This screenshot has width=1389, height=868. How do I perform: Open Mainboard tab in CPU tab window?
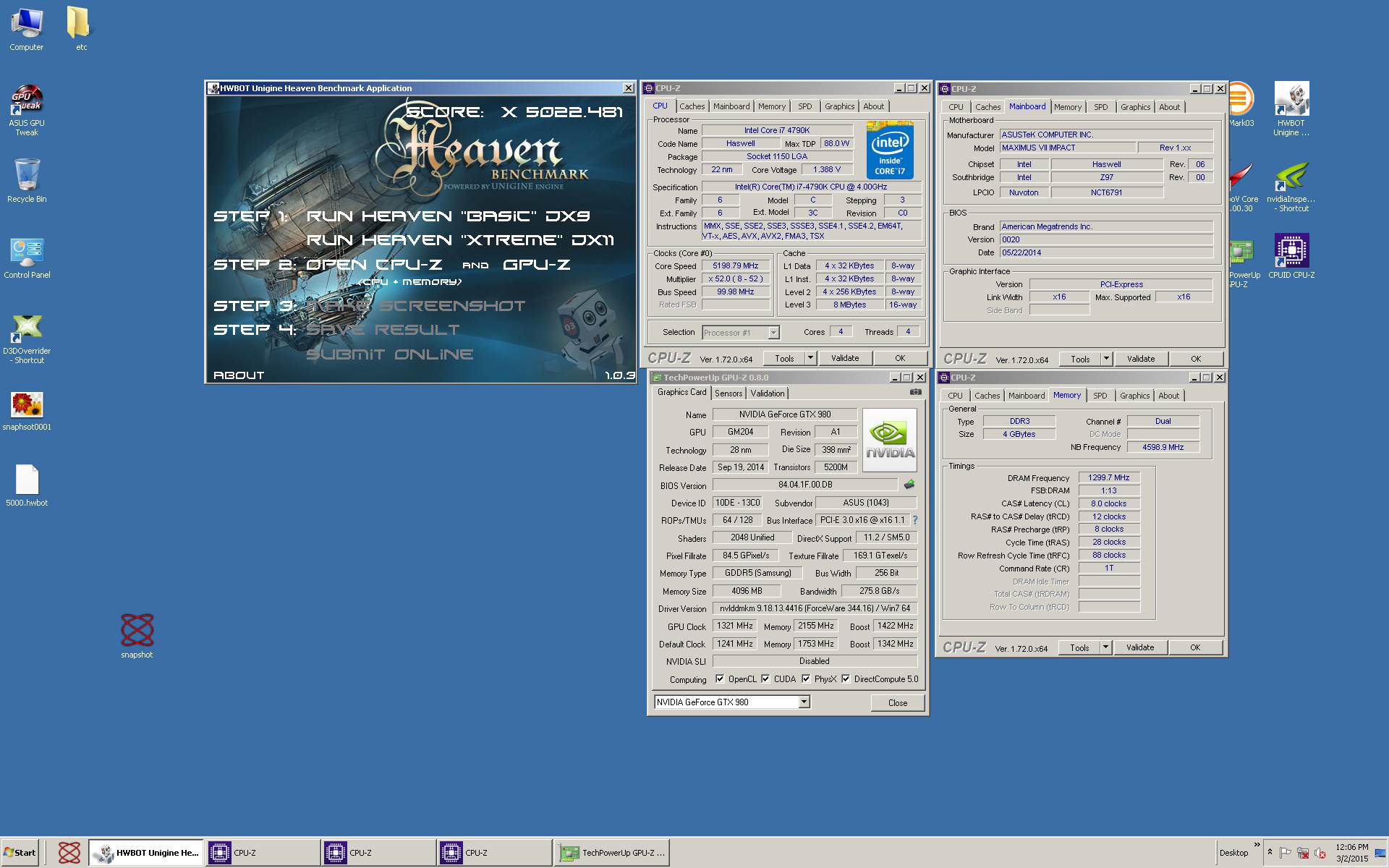click(731, 106)
